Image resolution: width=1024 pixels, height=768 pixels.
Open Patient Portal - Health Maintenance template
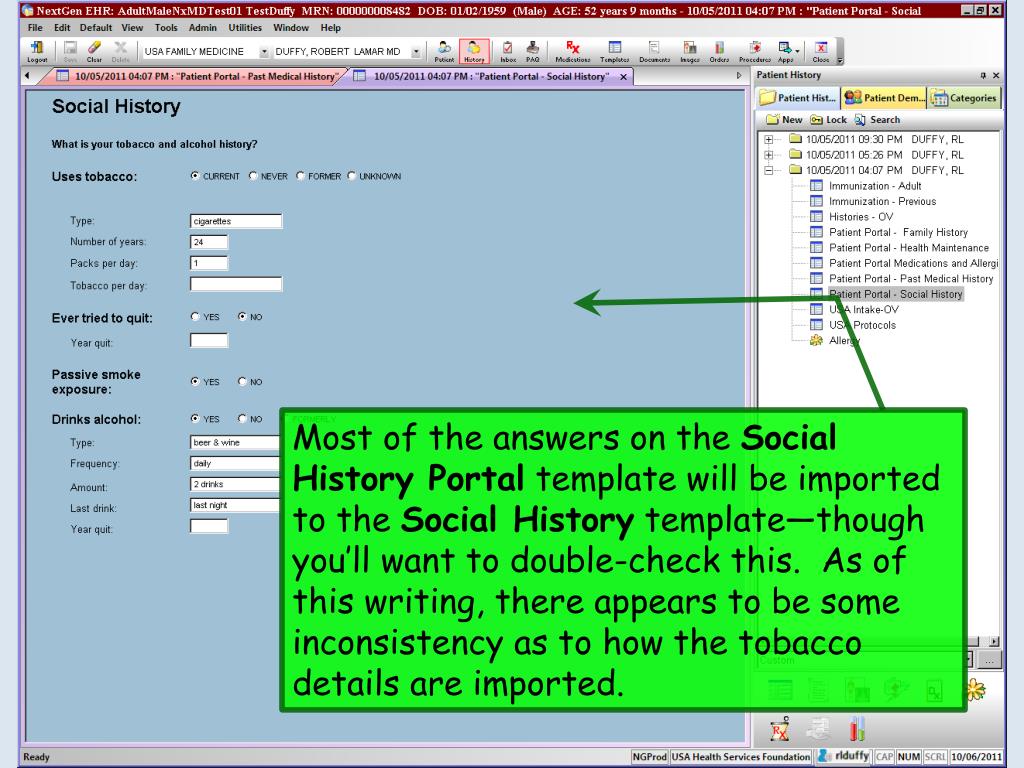tap(908, 248)
